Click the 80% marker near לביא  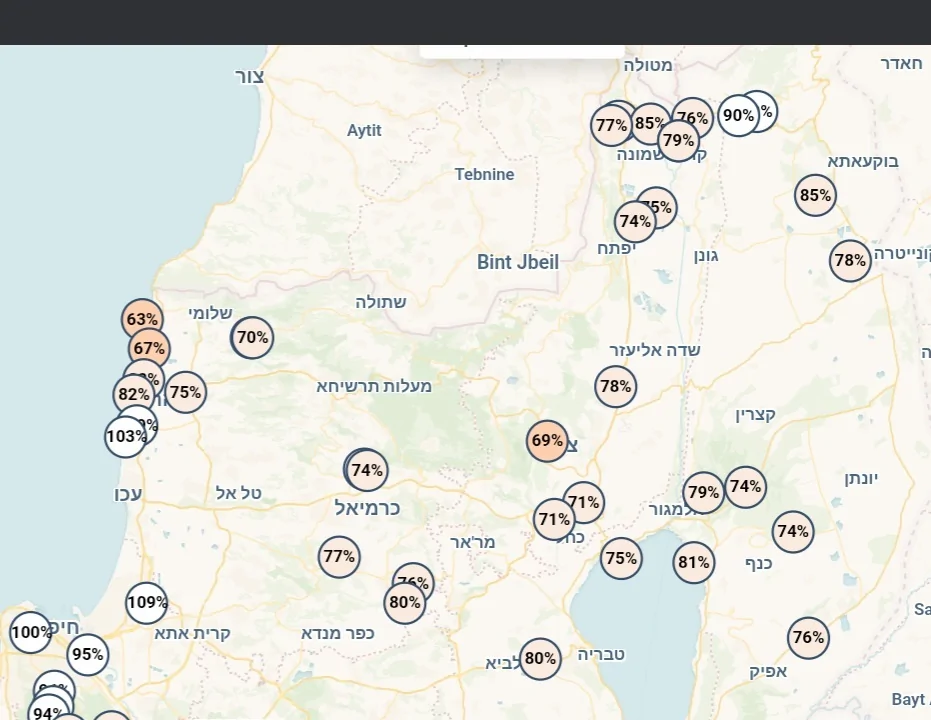(x=540, y=659)
